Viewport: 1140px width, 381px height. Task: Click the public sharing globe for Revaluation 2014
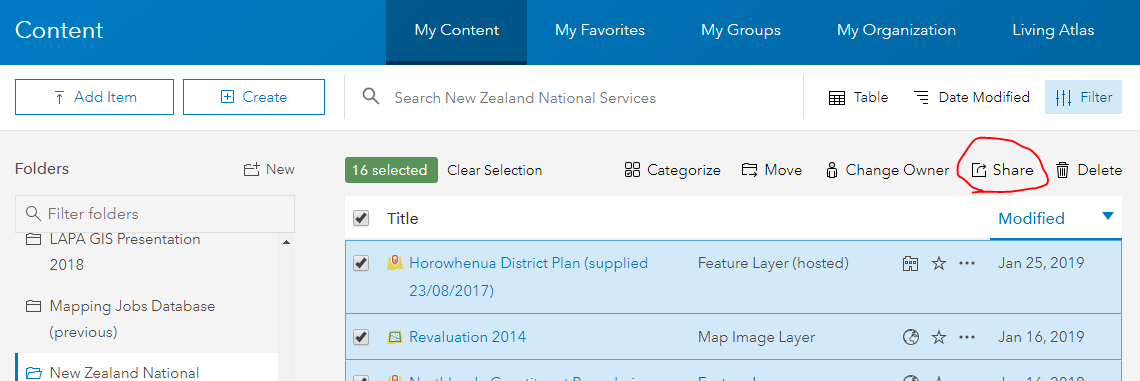click(910, 337)
